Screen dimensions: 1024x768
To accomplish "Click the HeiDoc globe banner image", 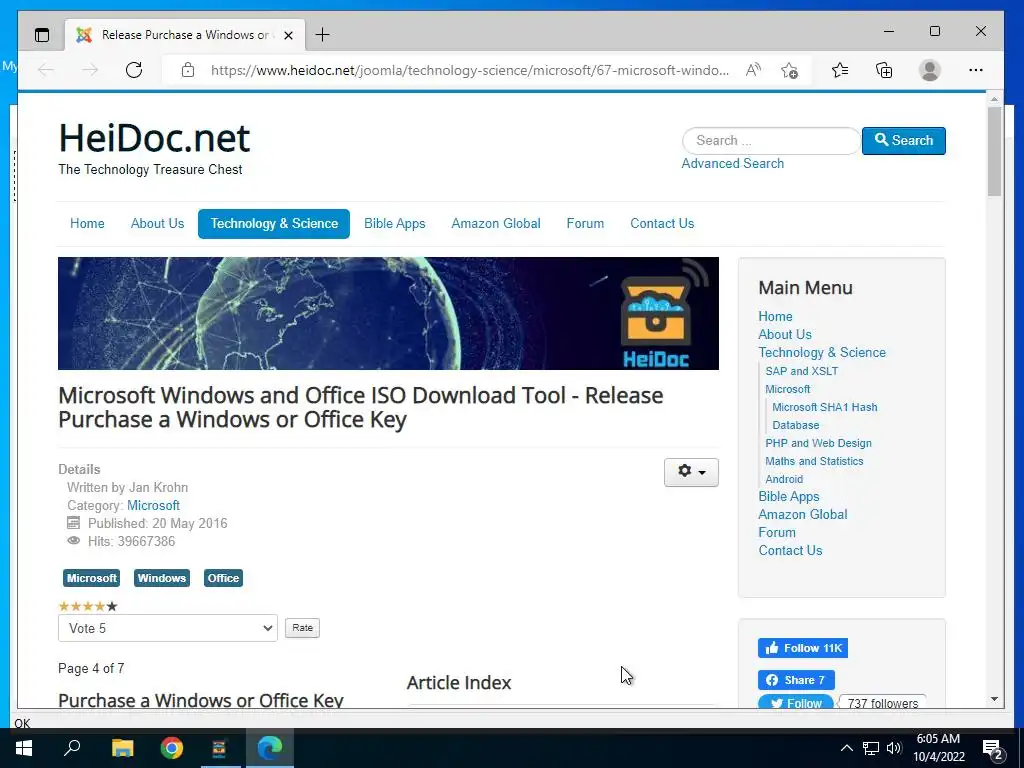I will click(389, 313).
